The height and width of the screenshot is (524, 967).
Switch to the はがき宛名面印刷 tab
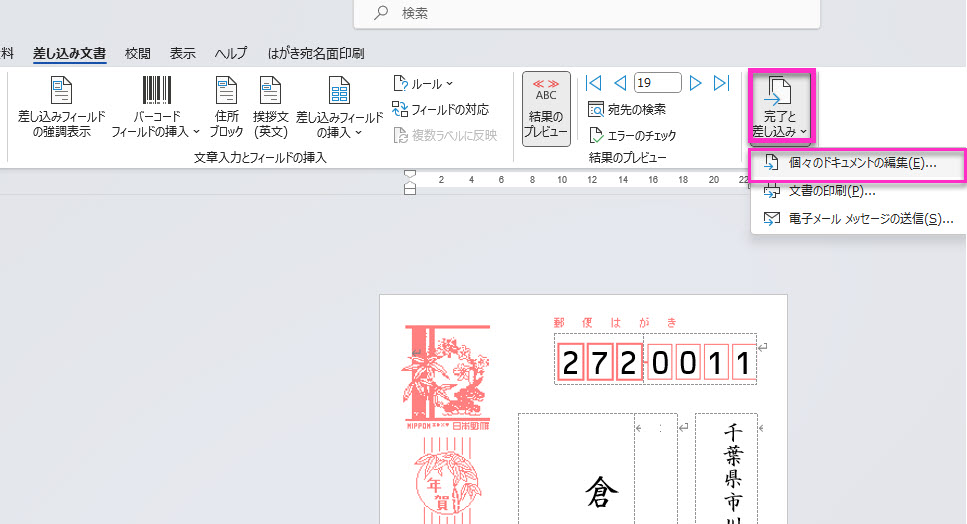tap(316, 54)
